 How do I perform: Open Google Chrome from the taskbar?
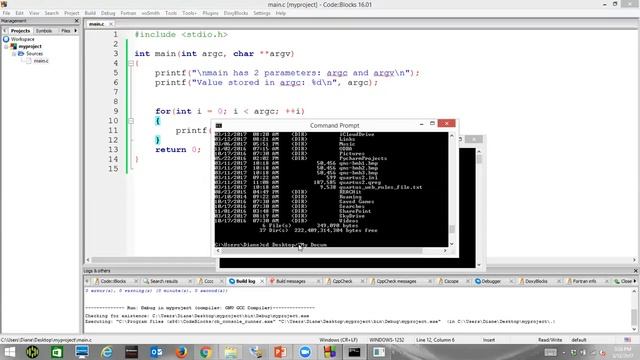[206, 352]
